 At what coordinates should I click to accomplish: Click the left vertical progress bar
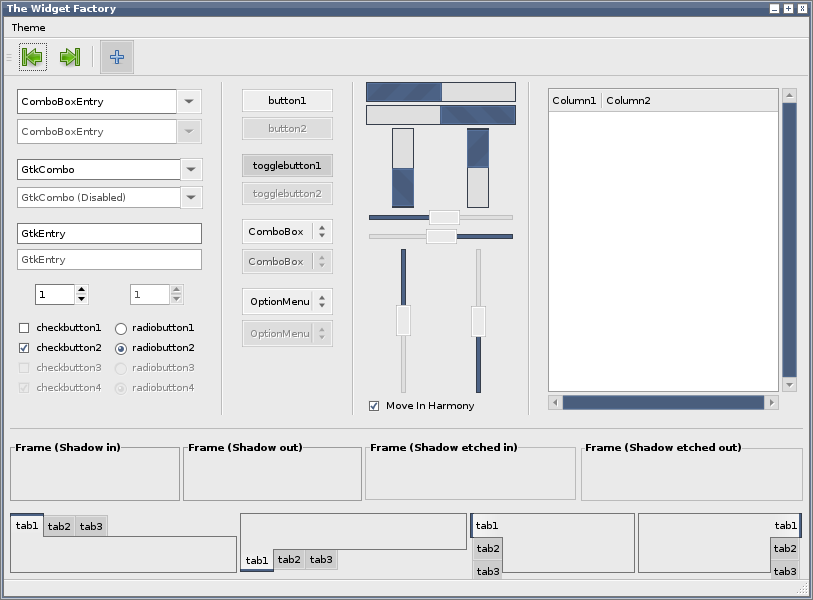pos(403,168)
